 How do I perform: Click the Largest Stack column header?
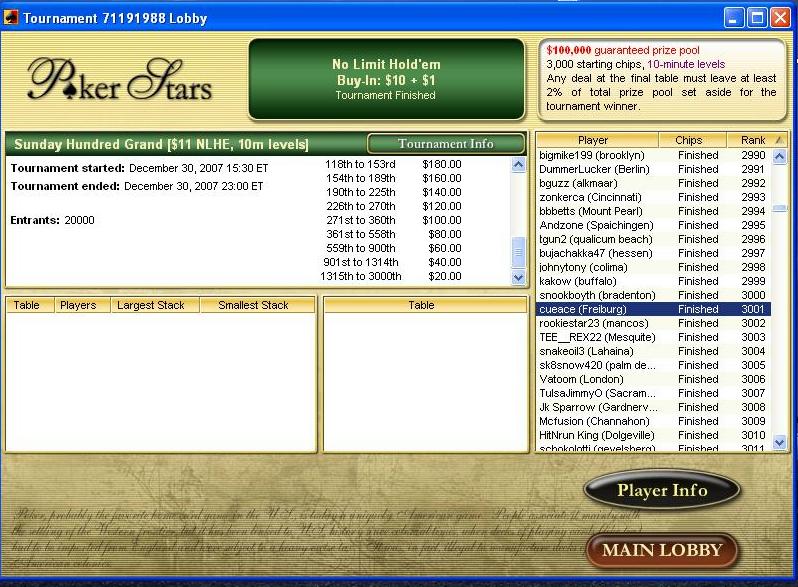point(155,305)
